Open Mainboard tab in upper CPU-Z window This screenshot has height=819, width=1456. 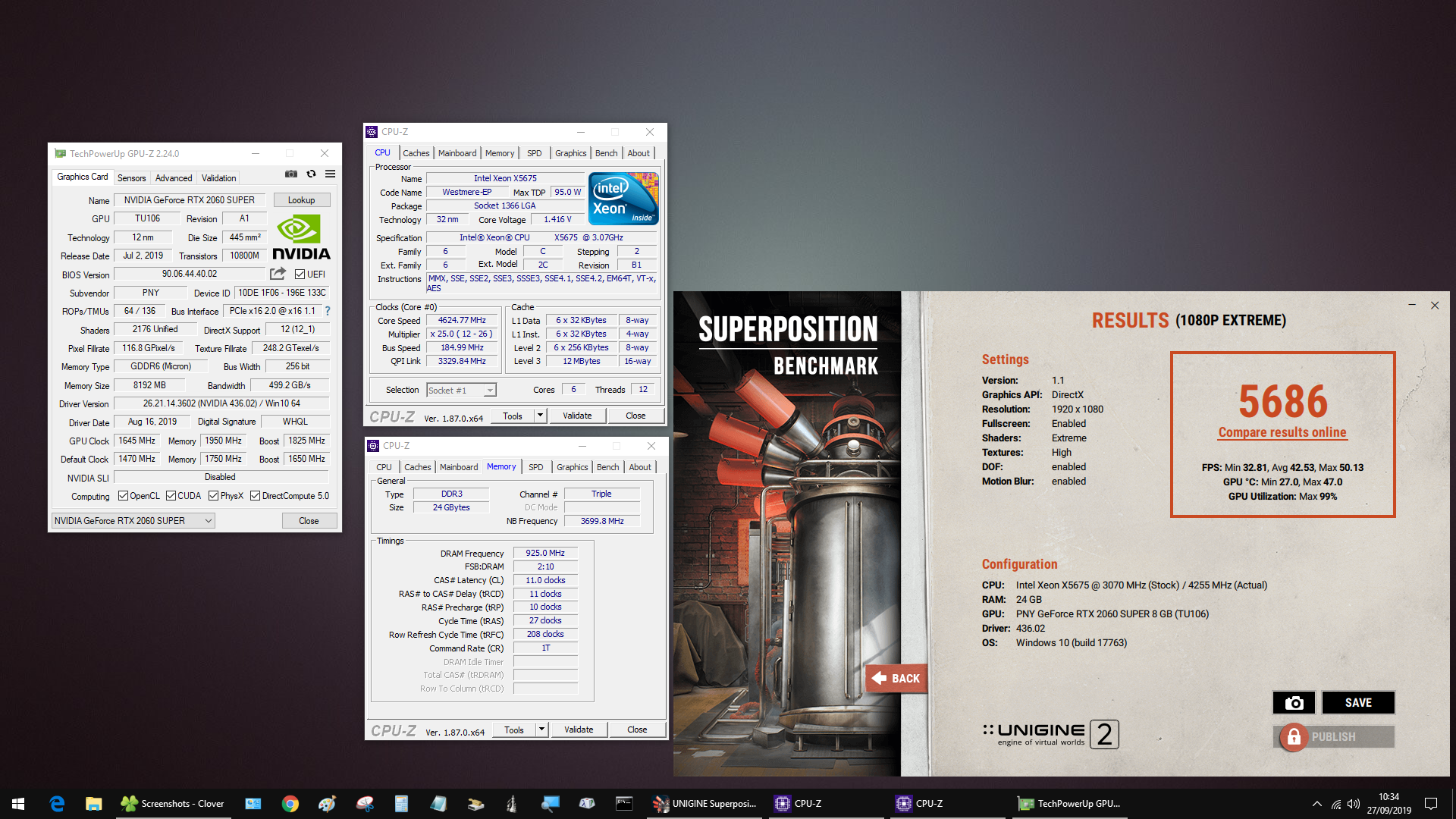[457, 153]
